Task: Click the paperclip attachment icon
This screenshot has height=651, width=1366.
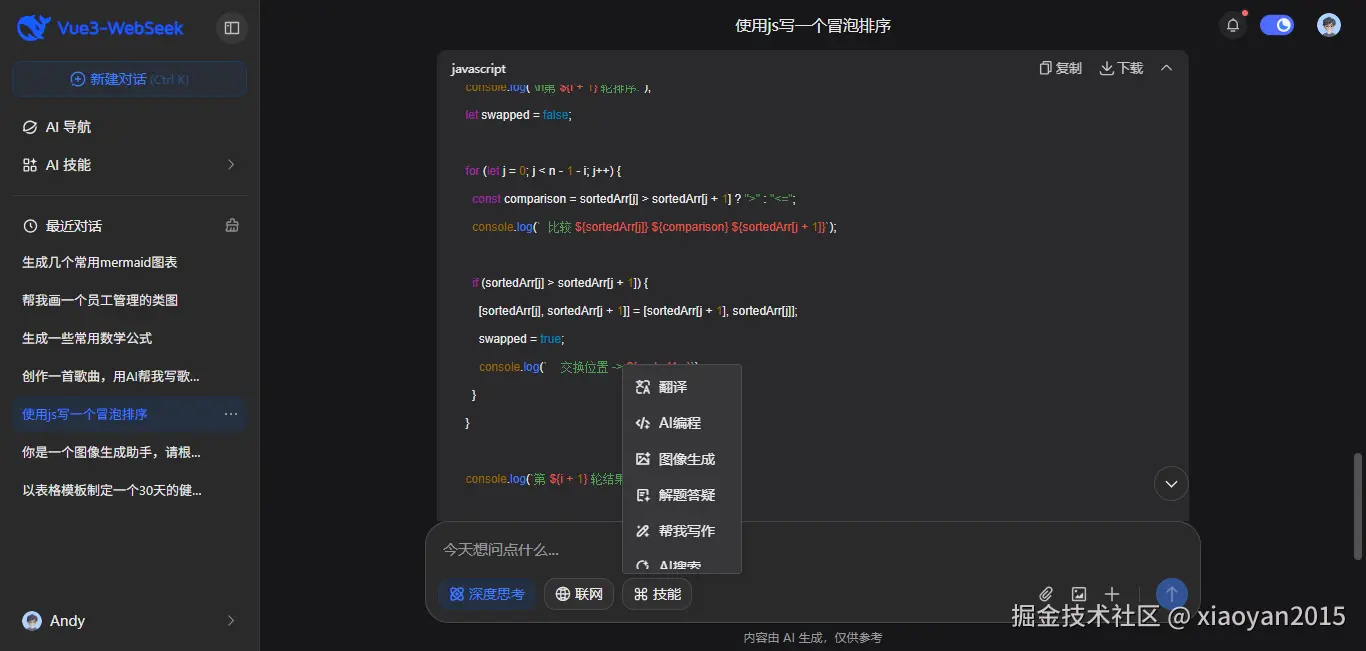Action: coord(1046,593)
